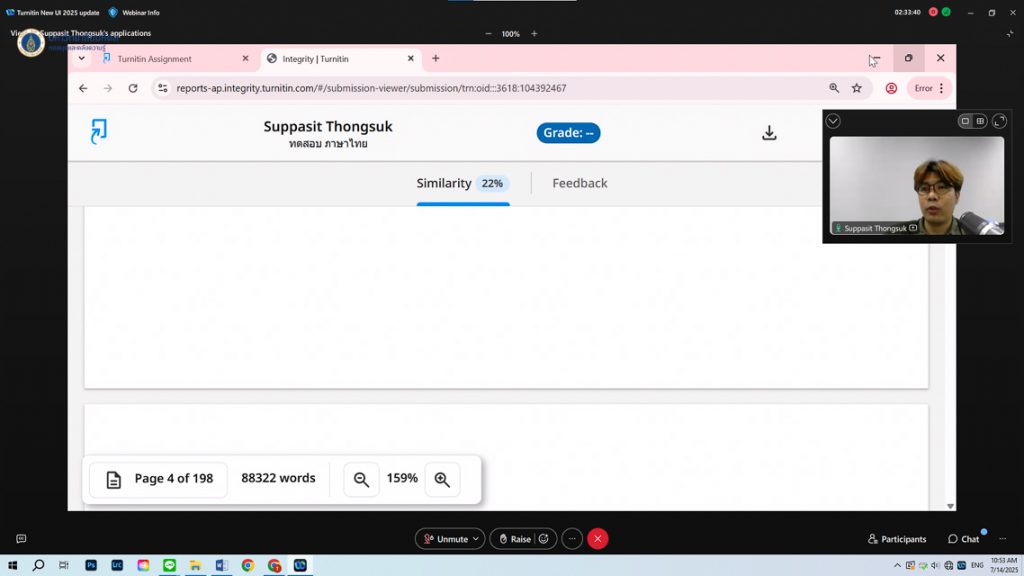The image size is (1024, 576).
Task: Collapse the speaker video panel chevron
Action: [833, 121]
